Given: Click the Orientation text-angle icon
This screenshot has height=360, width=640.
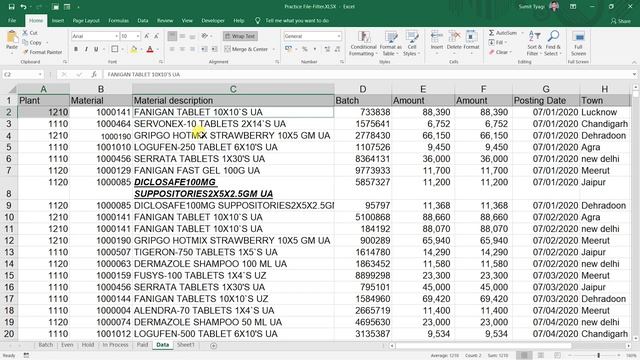Looking at the screenshot, I should click(205, 36).
